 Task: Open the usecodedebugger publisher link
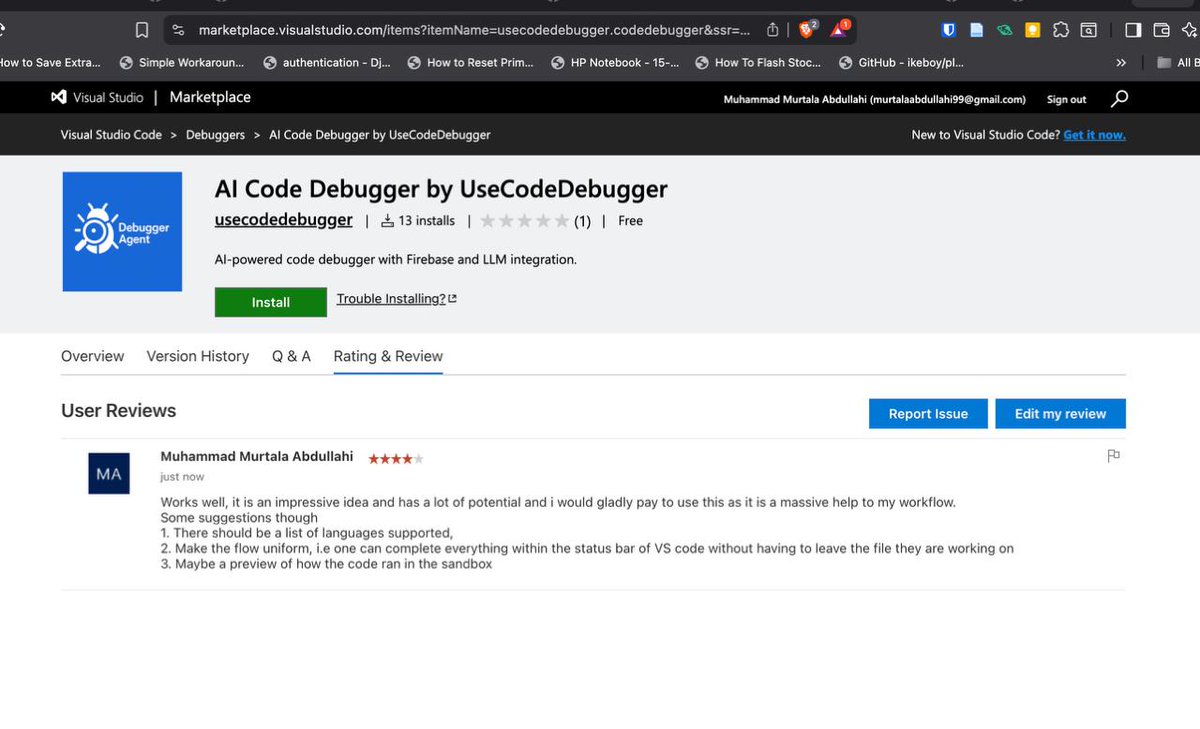(x=284, y=220)
